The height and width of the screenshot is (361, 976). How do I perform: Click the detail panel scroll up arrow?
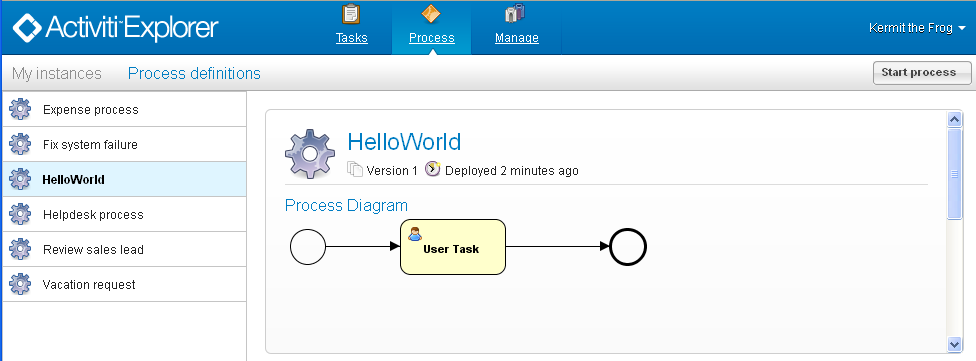click(x=954, y=119)
